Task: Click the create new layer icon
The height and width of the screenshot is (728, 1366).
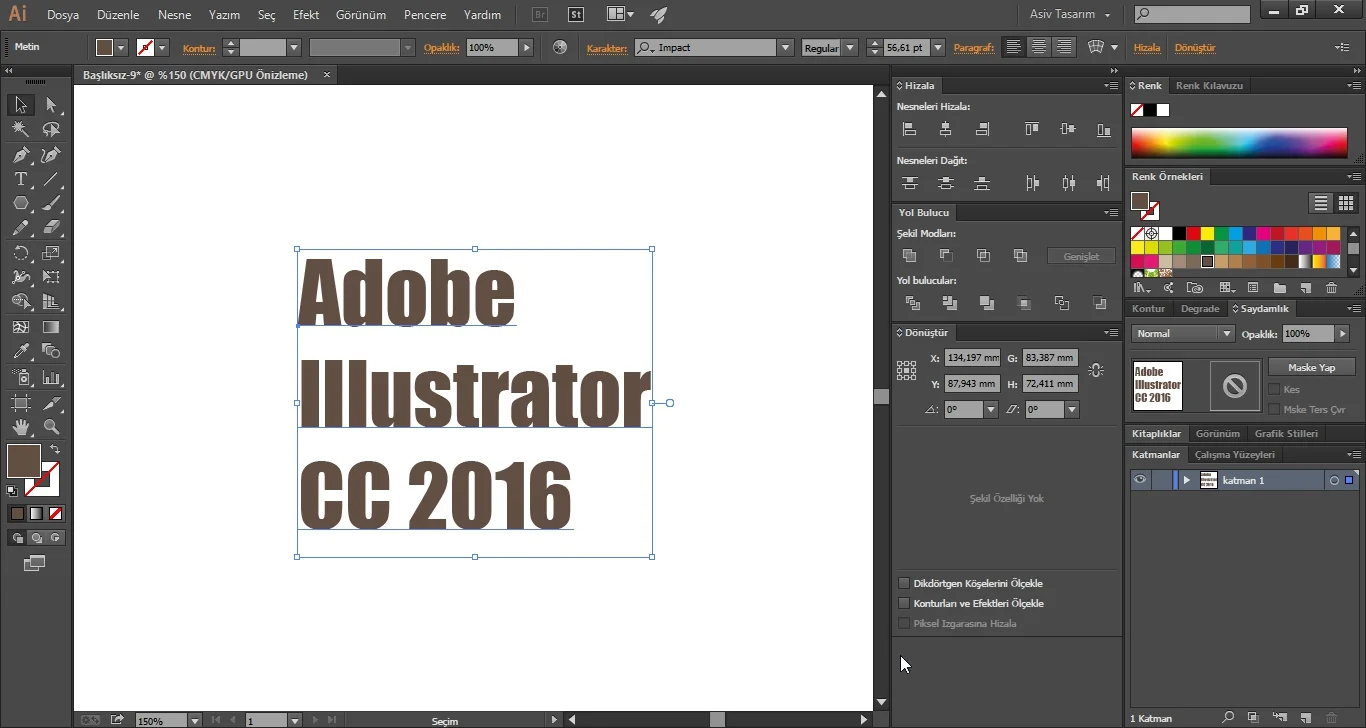Action: pos(1305,717)
